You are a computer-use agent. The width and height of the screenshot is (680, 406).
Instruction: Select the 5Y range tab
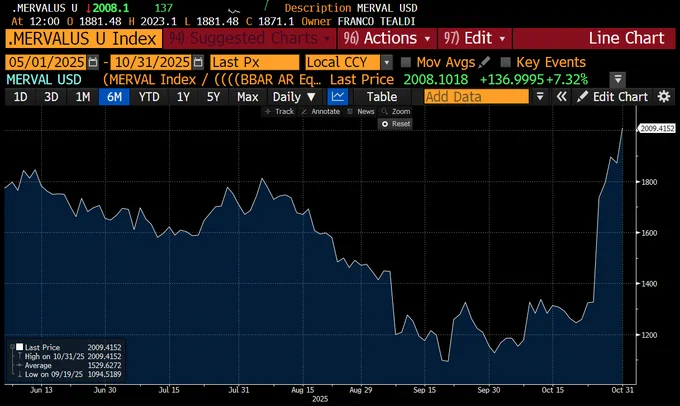pyautogui.click(x=213, y=96)
